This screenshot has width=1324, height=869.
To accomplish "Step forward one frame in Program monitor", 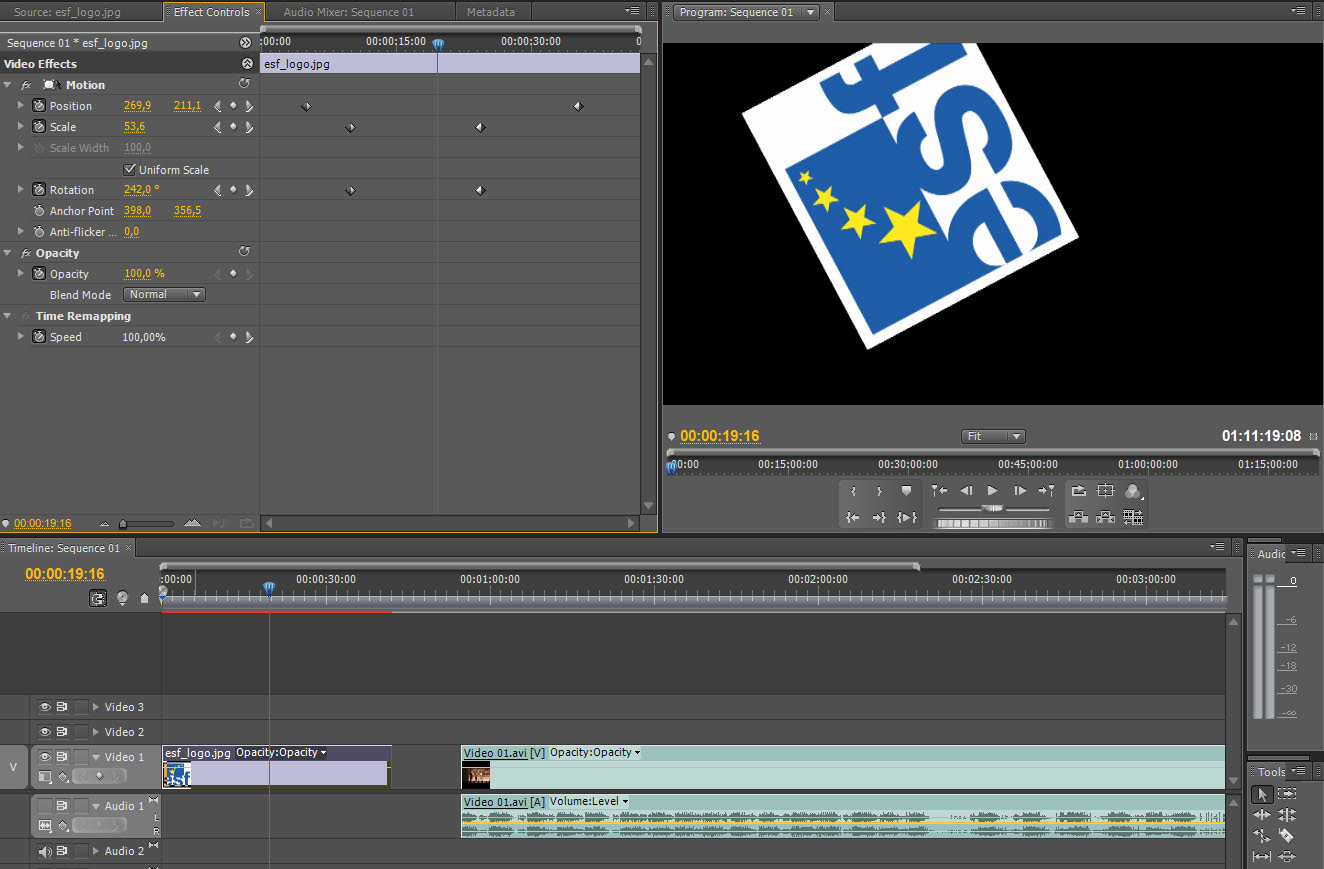I will tap(1019, 491).
